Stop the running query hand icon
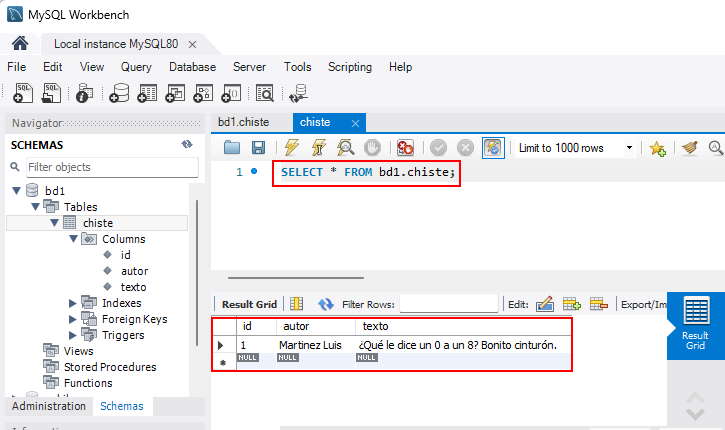725x430 pixels. point(372,147)
